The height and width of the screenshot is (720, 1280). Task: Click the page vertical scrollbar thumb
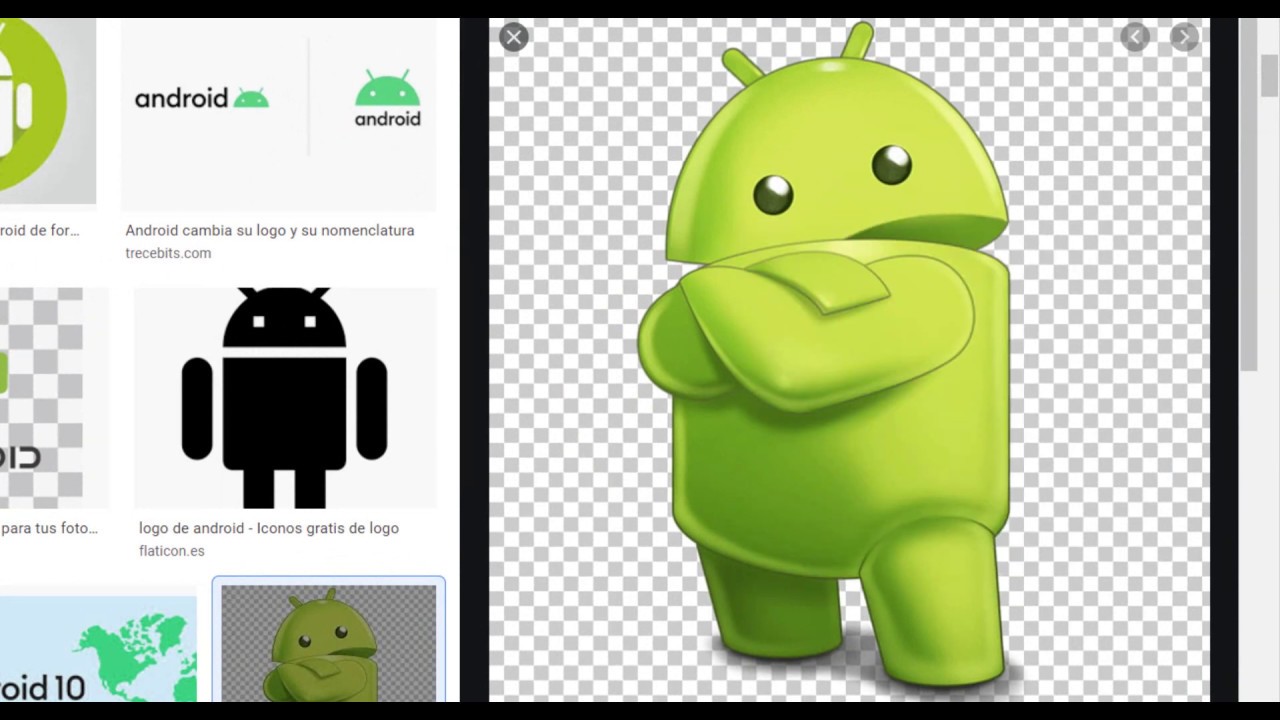(1269, 76)
